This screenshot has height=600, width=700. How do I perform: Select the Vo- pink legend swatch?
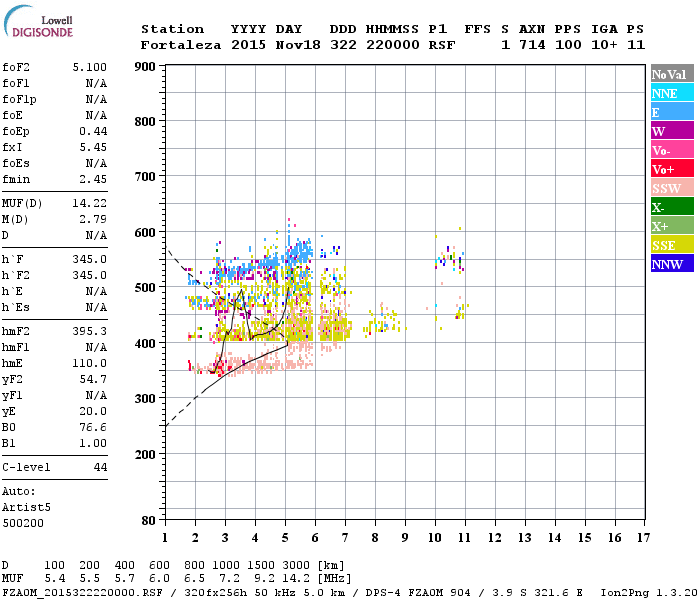click(x=672, y=149)
